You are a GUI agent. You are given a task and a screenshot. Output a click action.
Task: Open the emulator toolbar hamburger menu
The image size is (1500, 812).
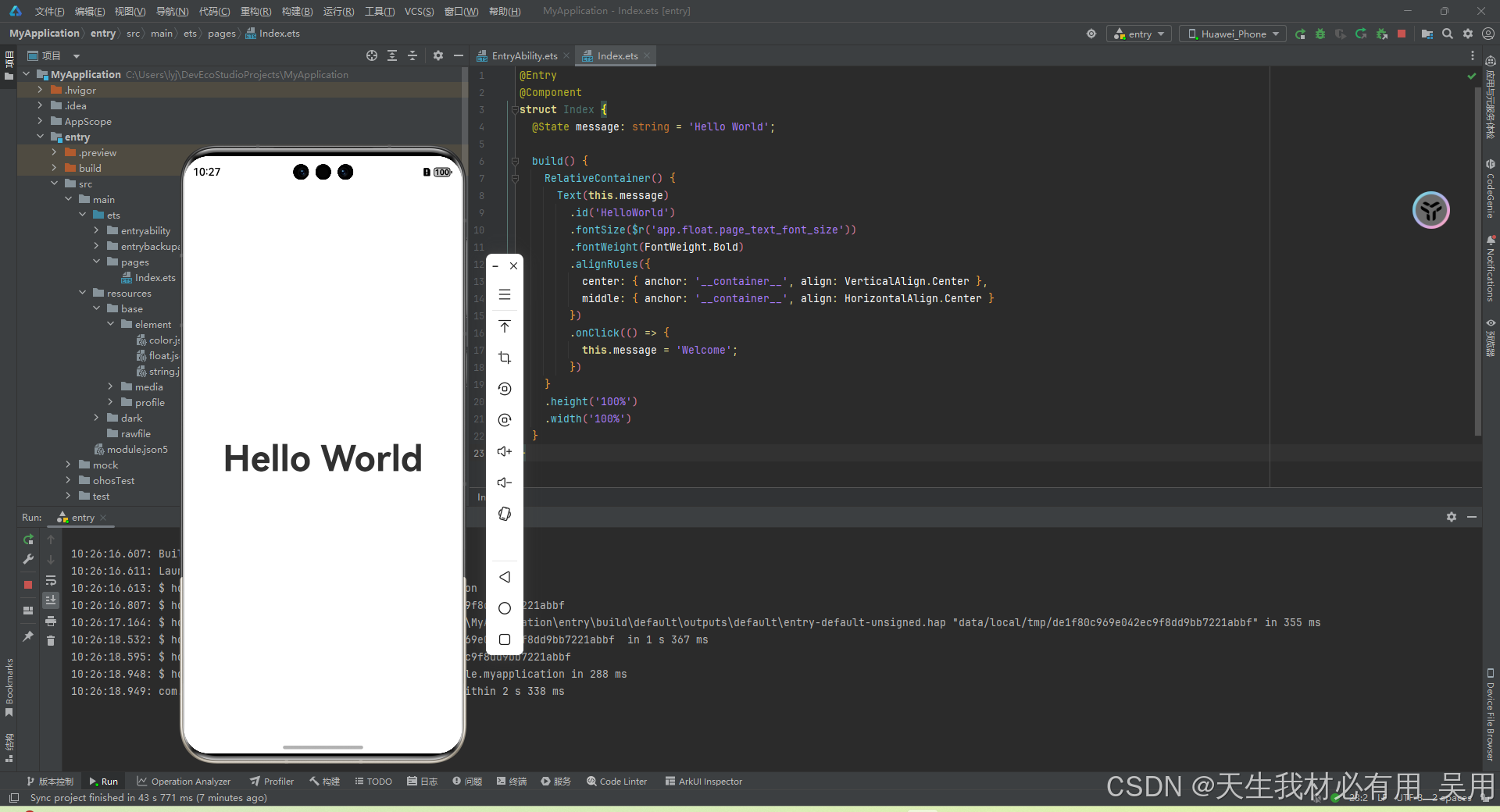(x=505, y=294)
